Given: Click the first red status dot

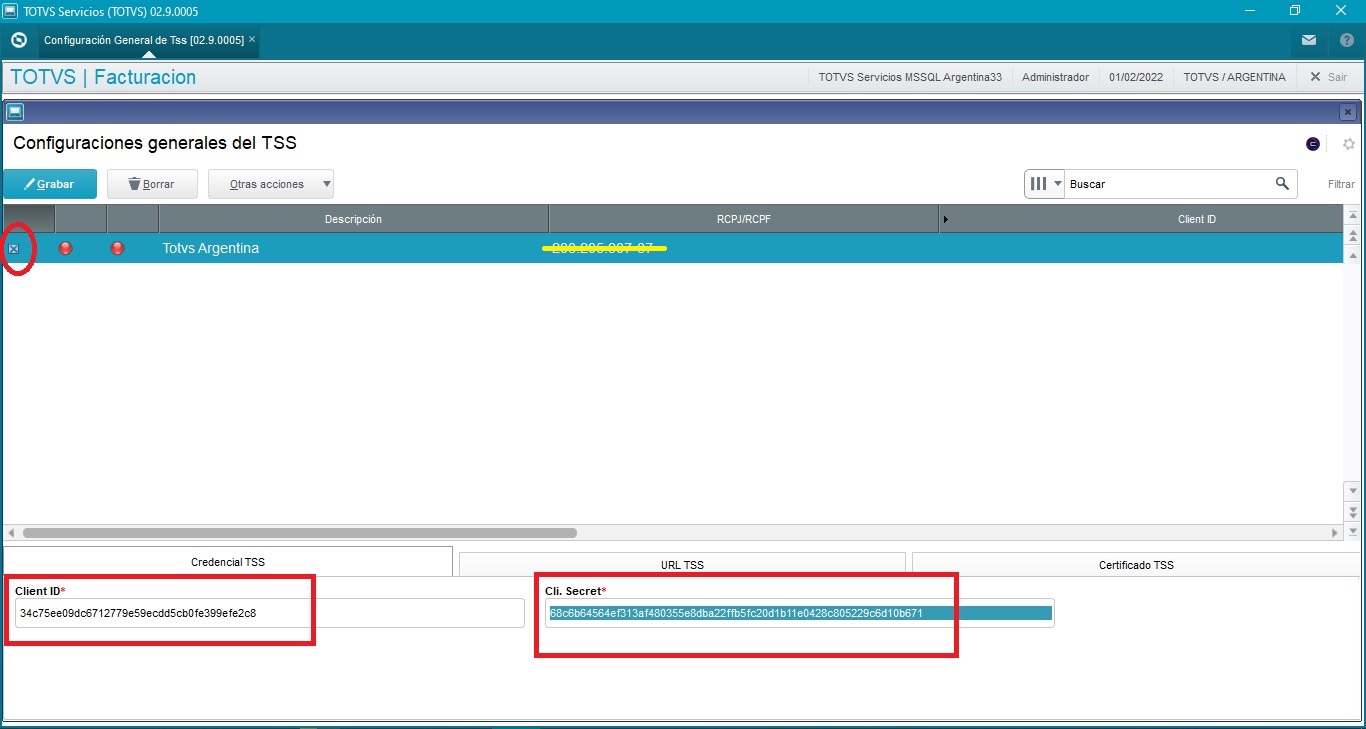Looking at the screenshot, I should (66, 248).
